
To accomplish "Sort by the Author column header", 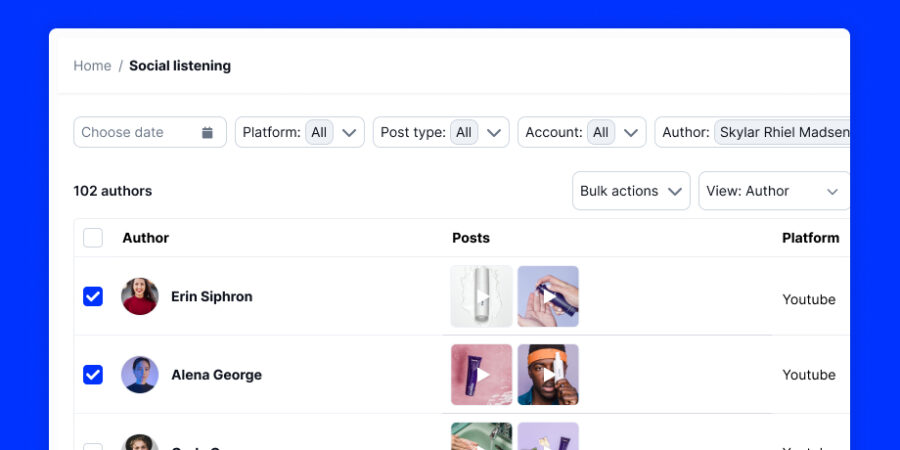I will pos(145,238).
